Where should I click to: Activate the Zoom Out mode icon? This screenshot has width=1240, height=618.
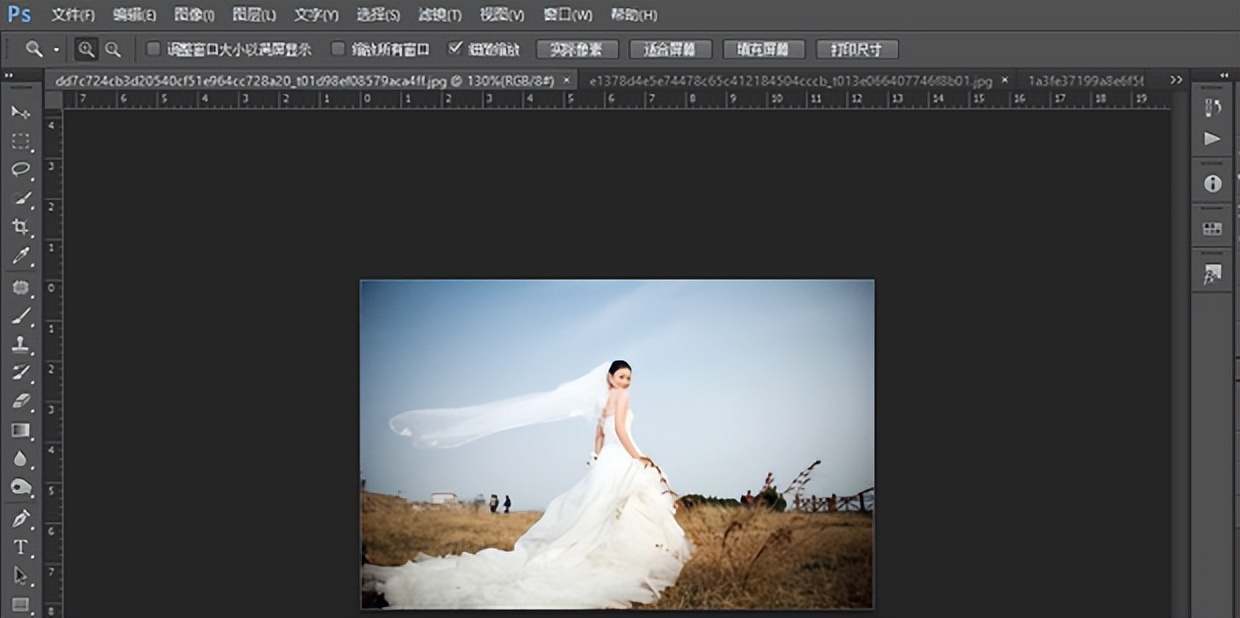[113, 49]
